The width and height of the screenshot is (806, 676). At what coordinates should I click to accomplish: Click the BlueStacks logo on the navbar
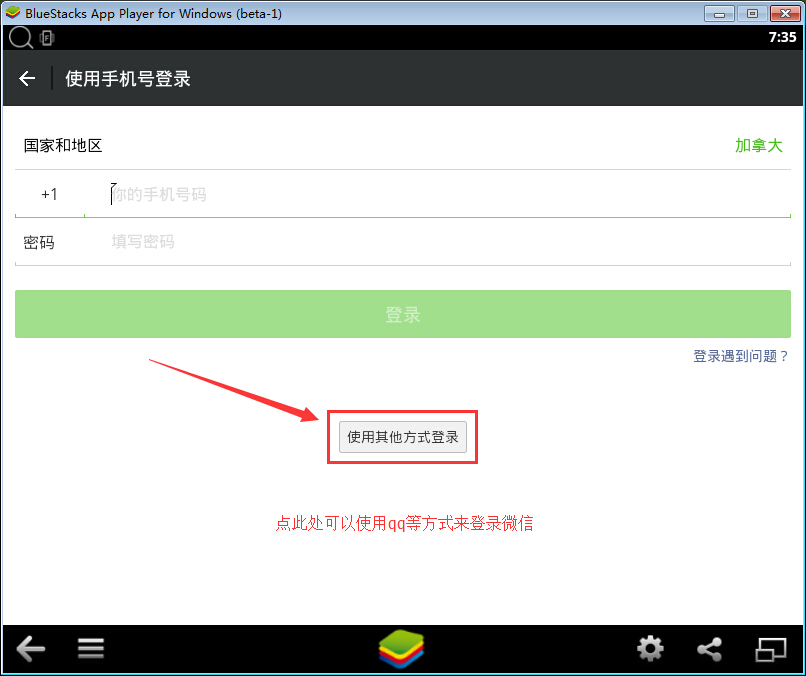[x=403, y=649]
